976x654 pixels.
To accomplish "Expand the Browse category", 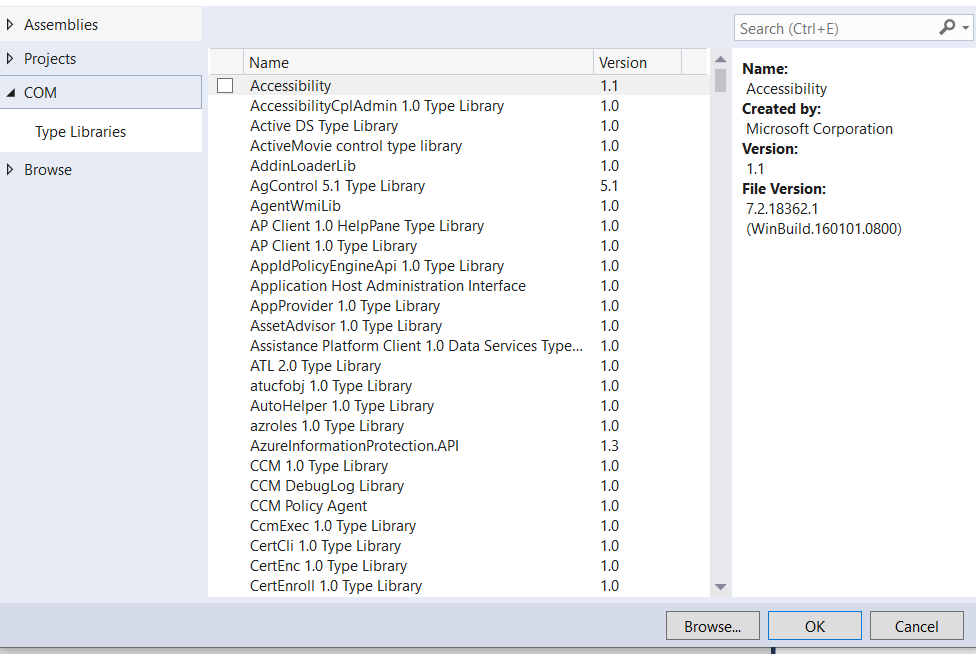I will tap(10, 169).
